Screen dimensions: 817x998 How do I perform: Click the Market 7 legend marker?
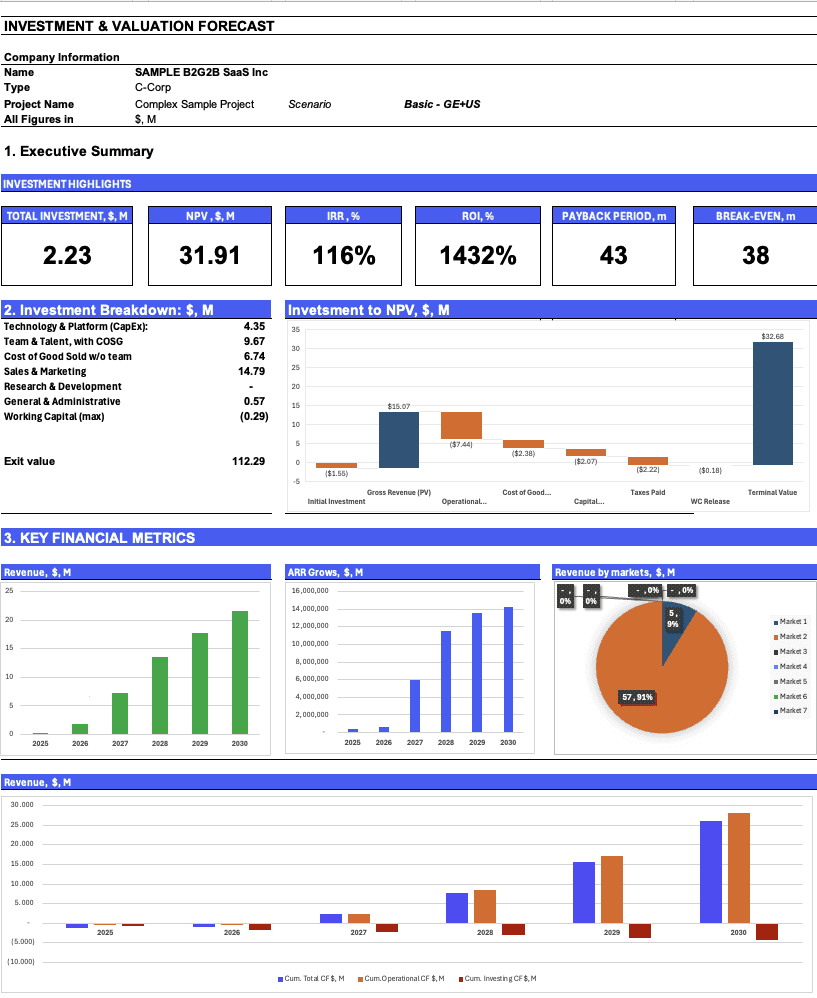tap(775, 711)
